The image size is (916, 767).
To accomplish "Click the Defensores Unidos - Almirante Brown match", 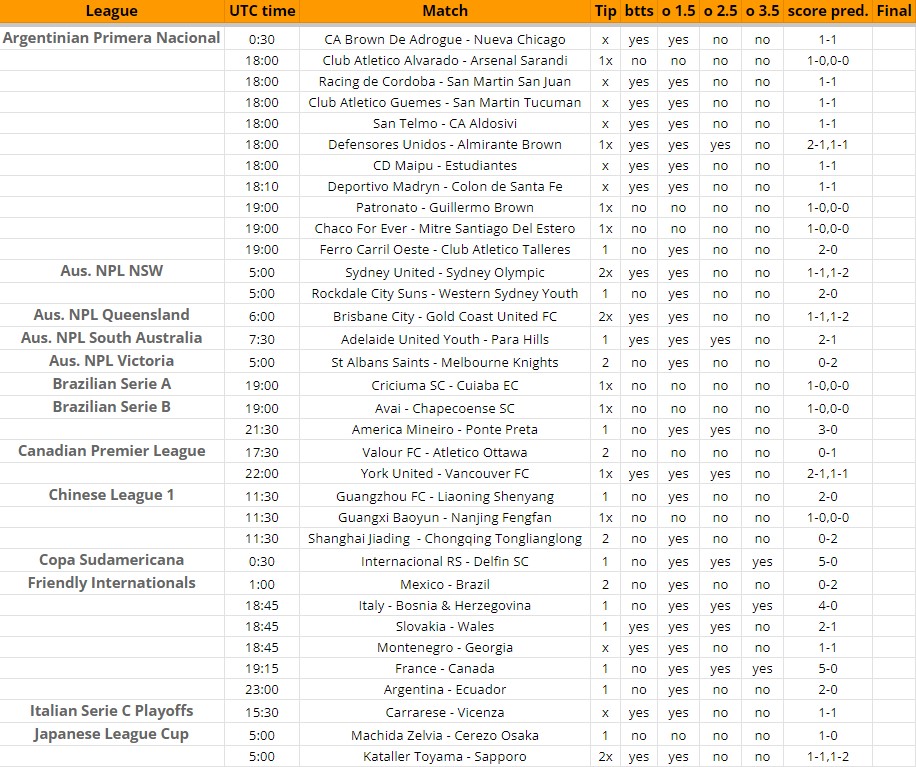I will click(445, 145).
